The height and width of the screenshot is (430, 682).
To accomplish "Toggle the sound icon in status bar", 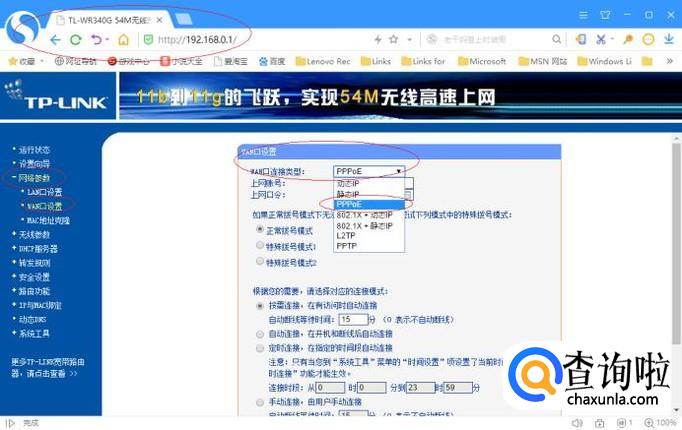I will pos(577,423).
